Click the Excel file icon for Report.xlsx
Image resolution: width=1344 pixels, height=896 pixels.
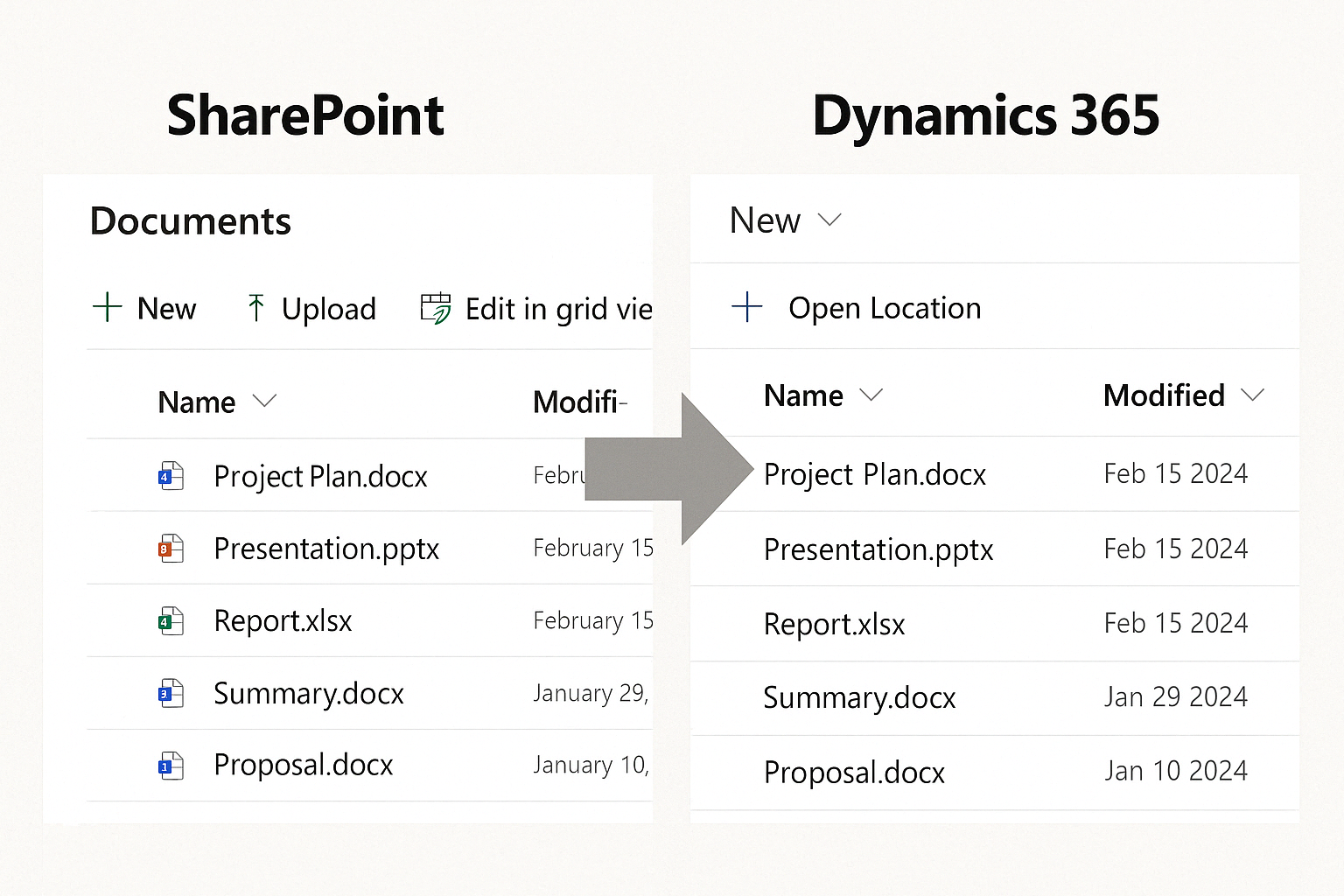click(x=171, y=621)
